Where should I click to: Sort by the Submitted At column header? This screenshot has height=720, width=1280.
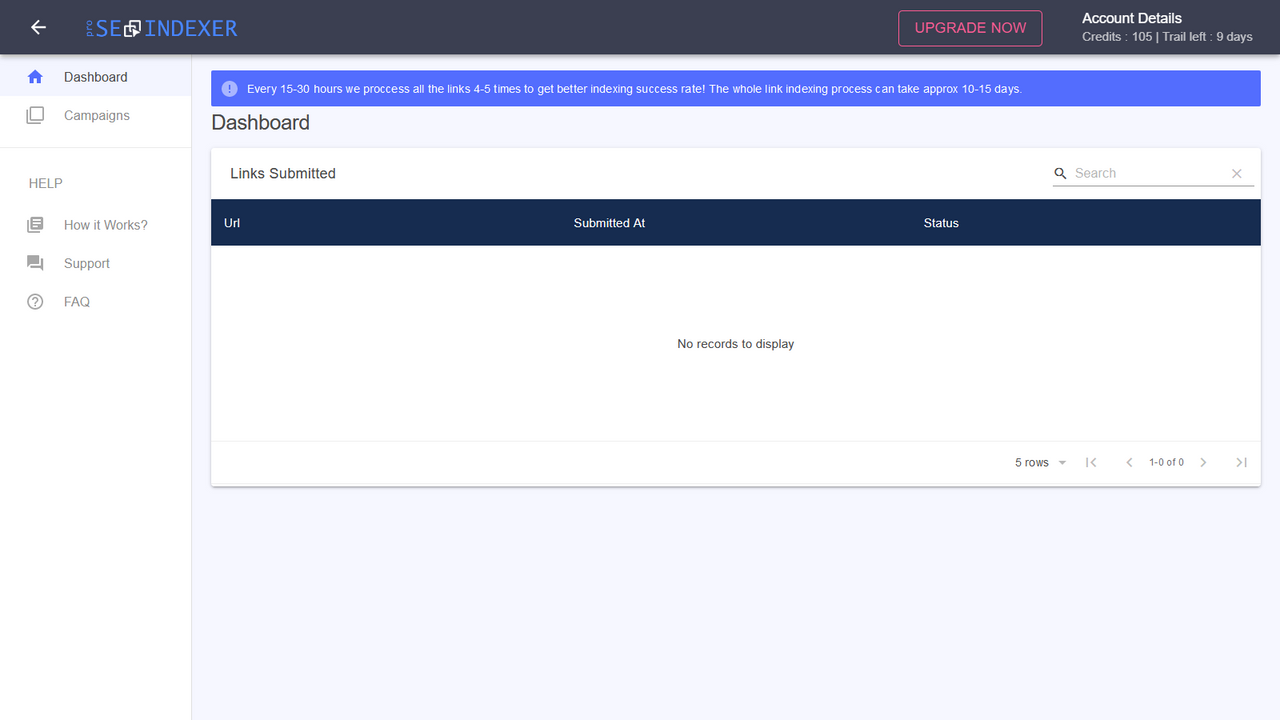click(x=609, y=223)
